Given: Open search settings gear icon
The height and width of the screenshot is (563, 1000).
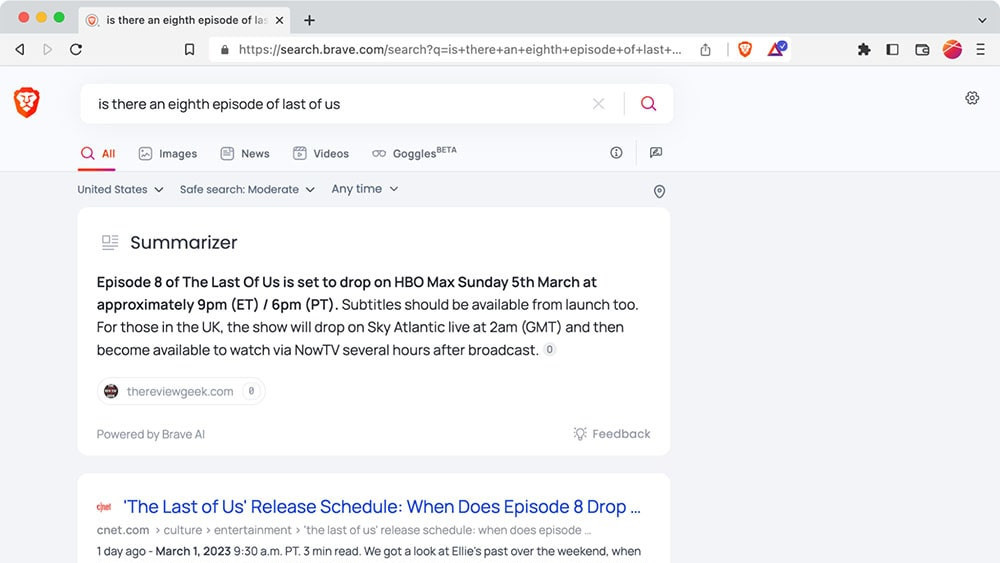Looking at the screenshot, I should point(972,98).
